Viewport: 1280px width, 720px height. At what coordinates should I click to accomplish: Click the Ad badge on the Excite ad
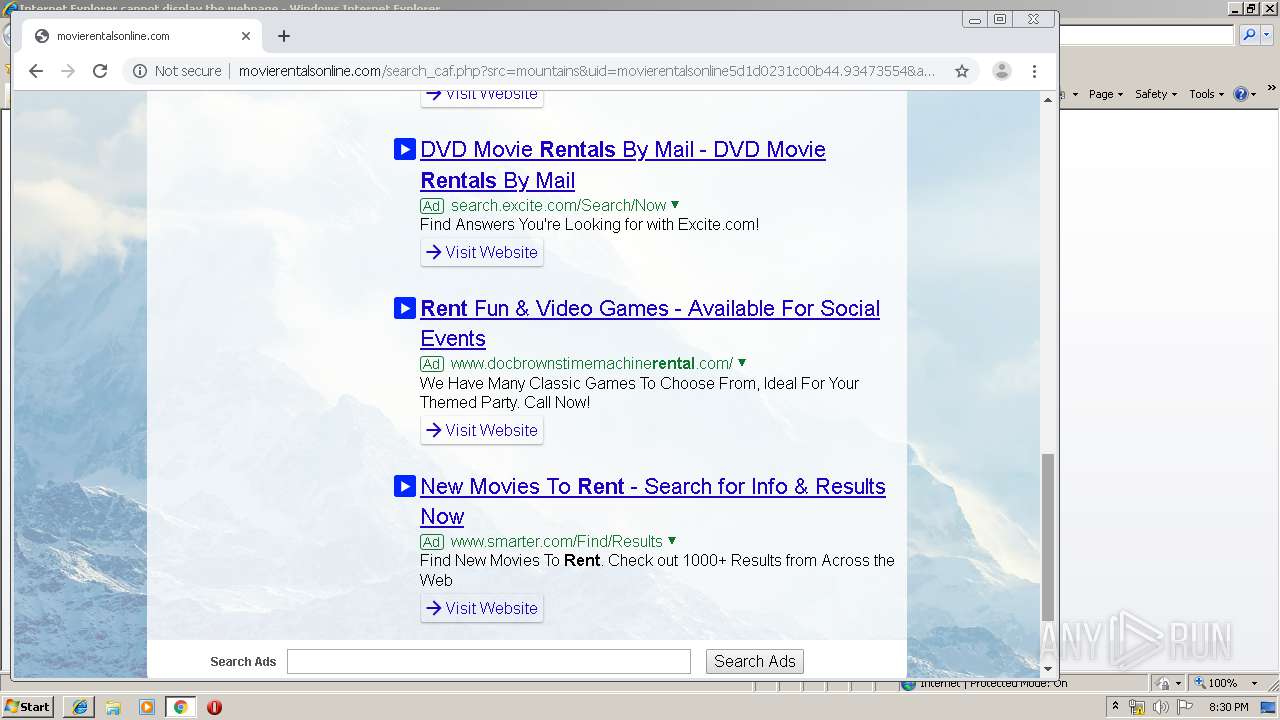[x=431, y=206]
